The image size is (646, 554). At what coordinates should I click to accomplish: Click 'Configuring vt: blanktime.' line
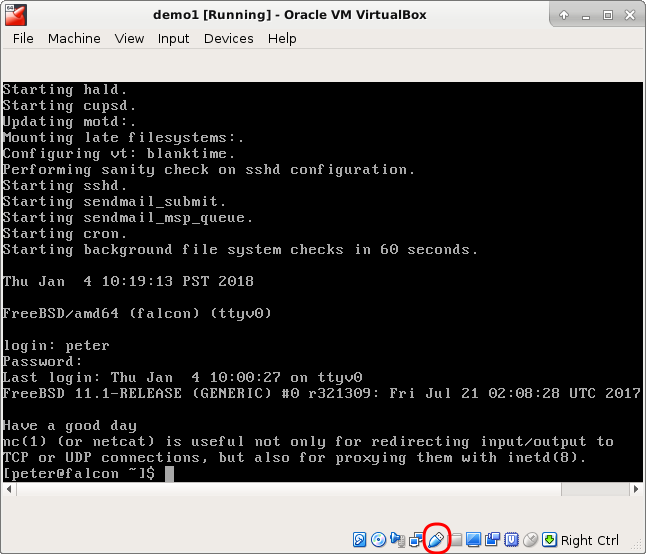click(x=119, y=154)
